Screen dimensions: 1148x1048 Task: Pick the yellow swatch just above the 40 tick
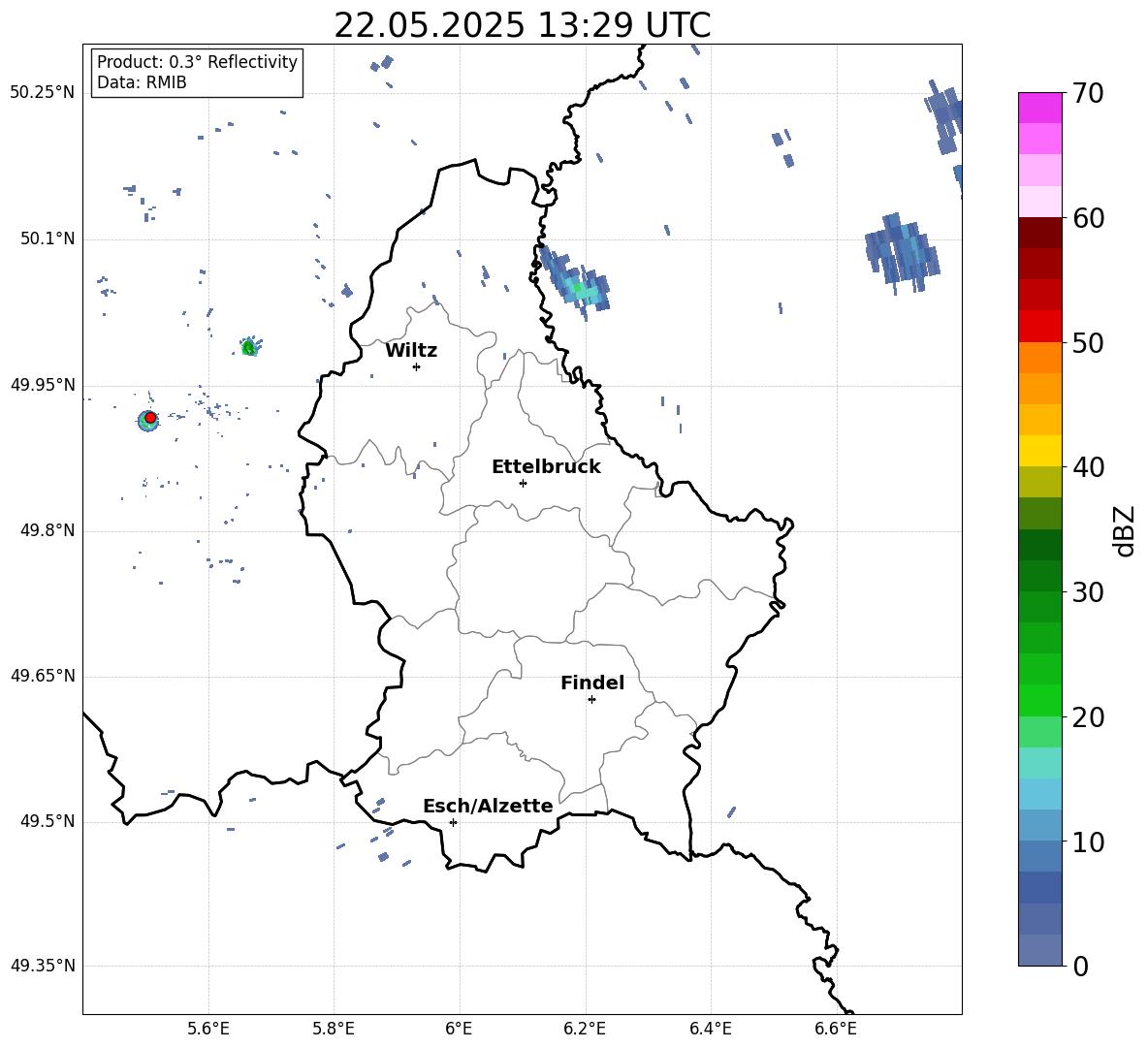point(1039,452)
